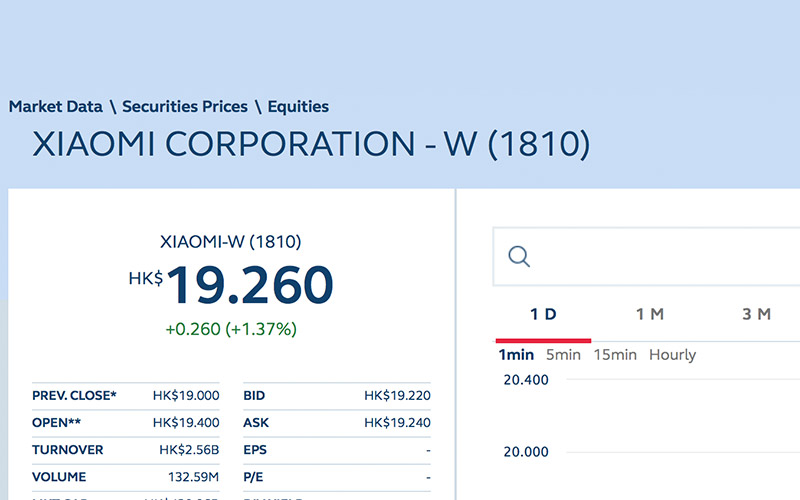Go to Securities Prices breadcrumb
The height and width of the screenshot is (500, 800).
pyautogui.click(x=185, y=107)
